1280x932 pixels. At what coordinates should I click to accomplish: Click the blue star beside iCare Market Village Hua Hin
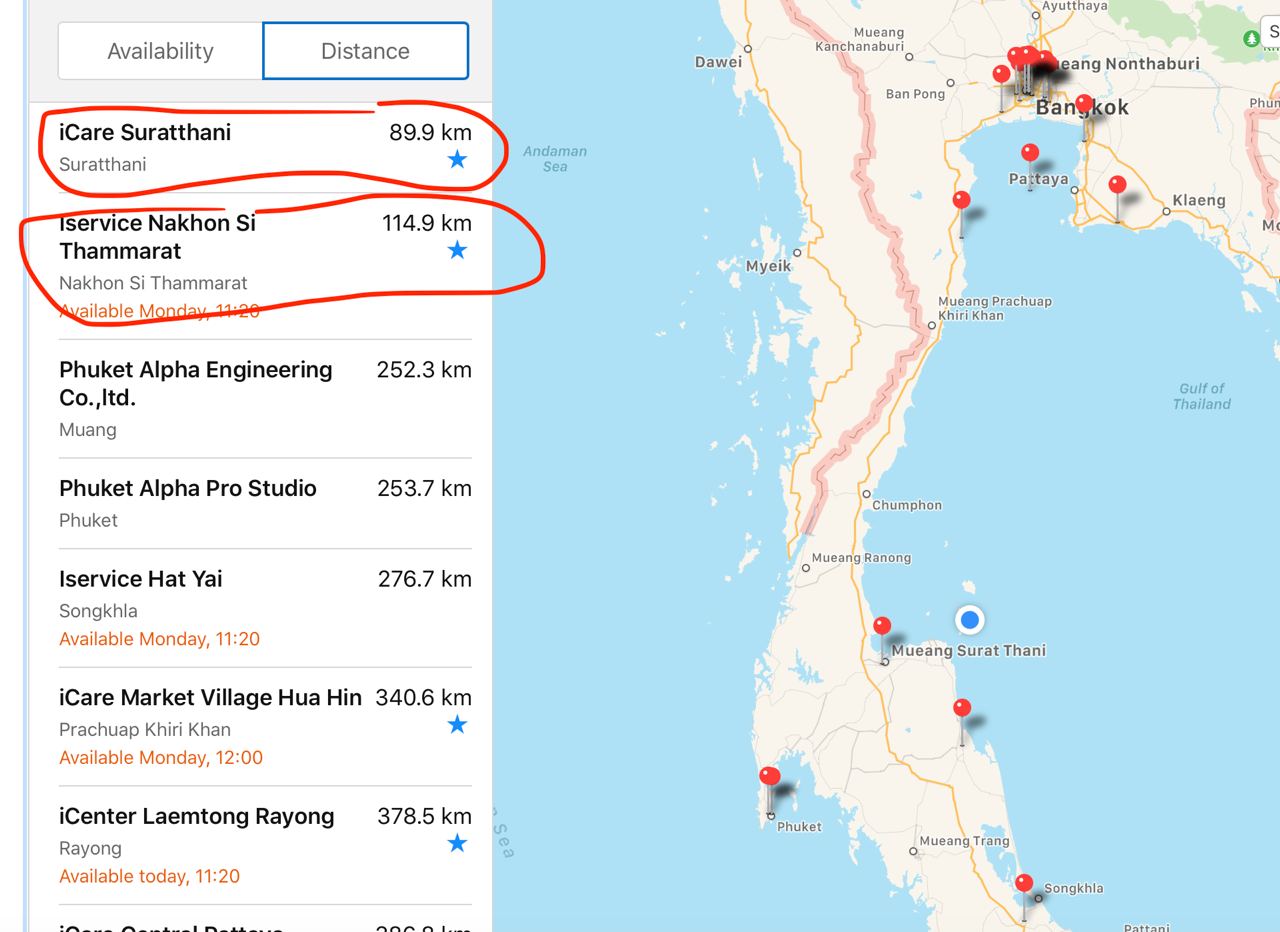[x=457, y=724]
